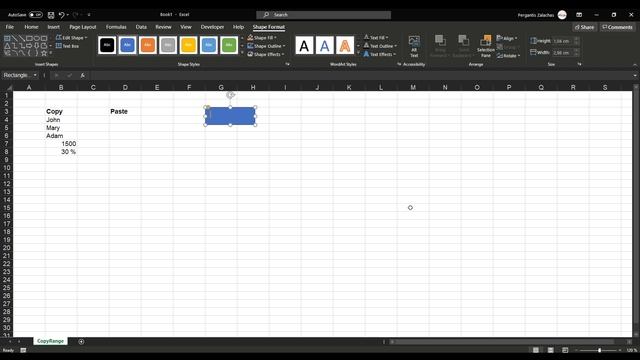Viewport: 640px width, 360px height.
Task: Open the Edit Shape dropdown
Action: click(71, 38)
